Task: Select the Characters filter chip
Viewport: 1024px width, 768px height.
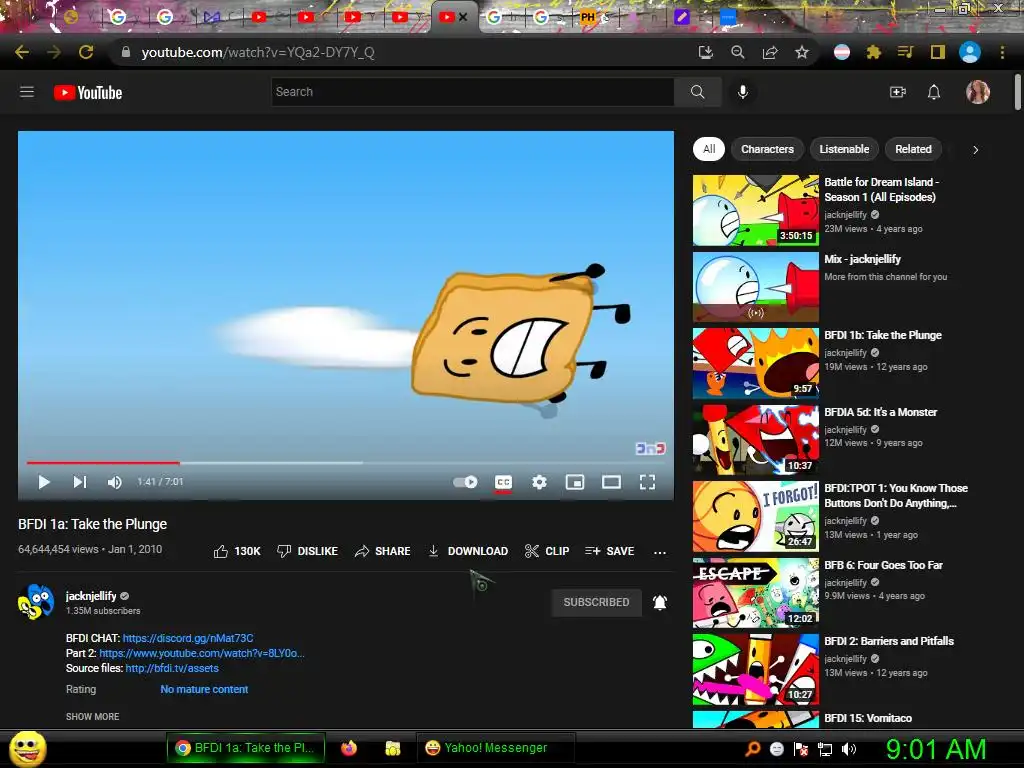Action: [767, 149]
